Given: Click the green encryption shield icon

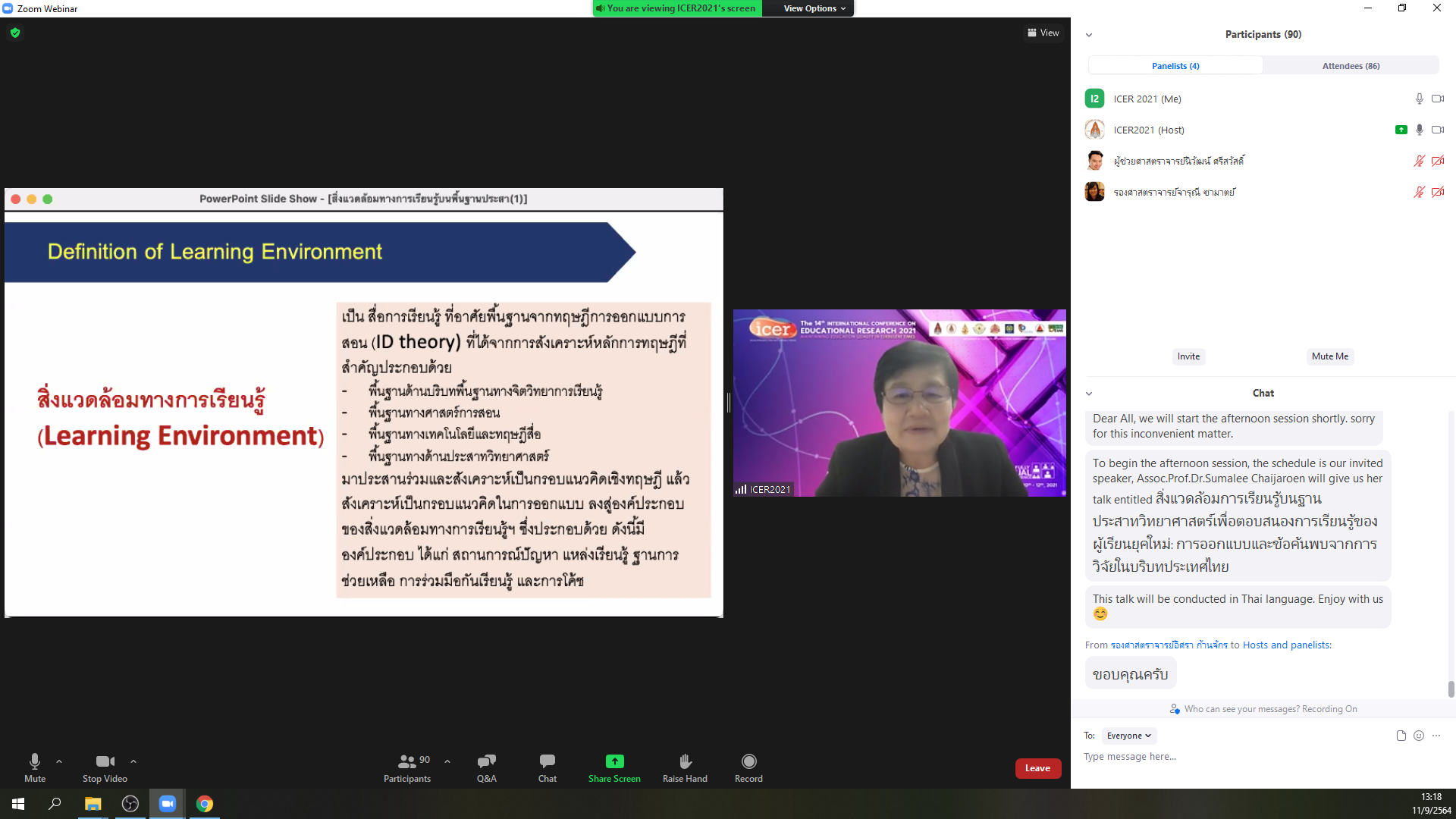Looking at the screenshot, I should click(x=15, y=33).
